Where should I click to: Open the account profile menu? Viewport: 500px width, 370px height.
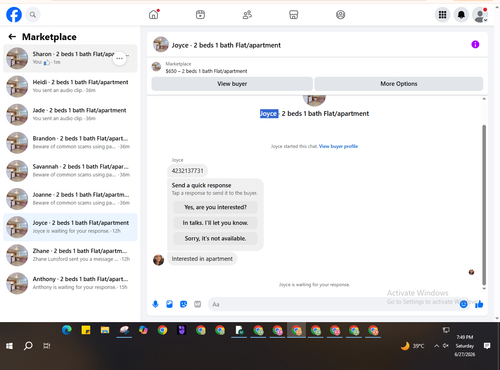coord(480,15)
